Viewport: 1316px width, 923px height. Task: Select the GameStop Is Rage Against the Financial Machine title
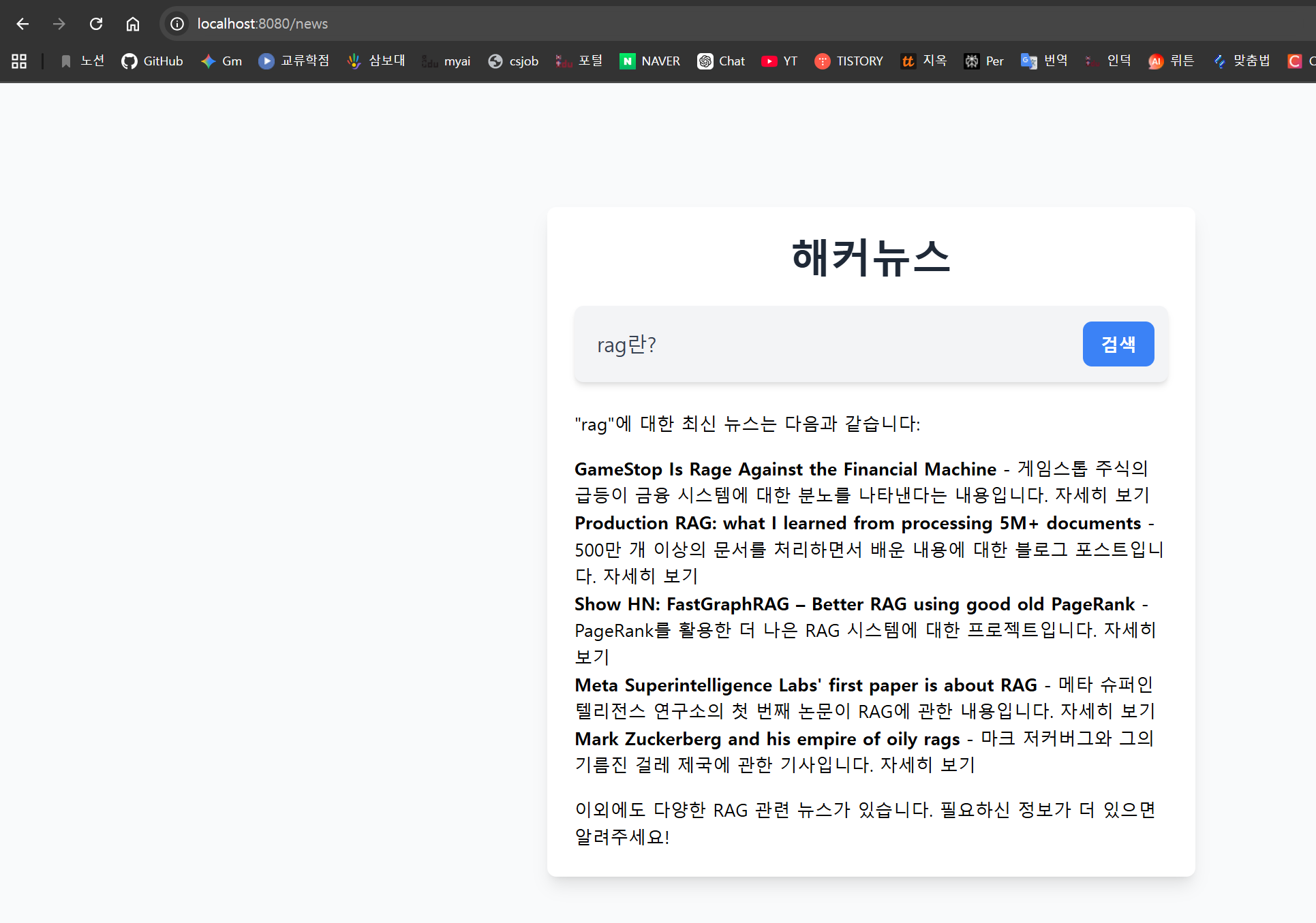[x=785, y=469]
